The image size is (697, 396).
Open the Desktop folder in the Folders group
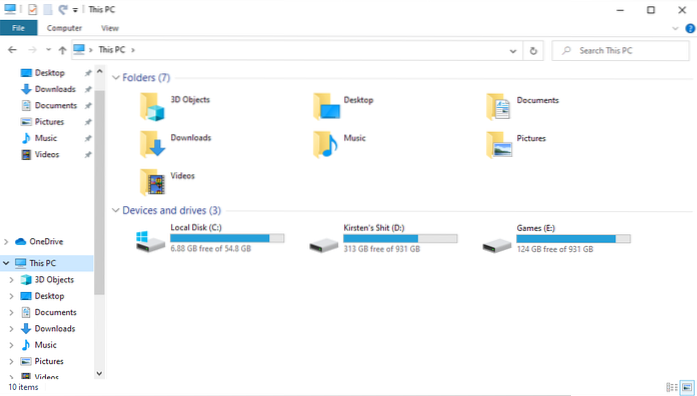point(326,107)
